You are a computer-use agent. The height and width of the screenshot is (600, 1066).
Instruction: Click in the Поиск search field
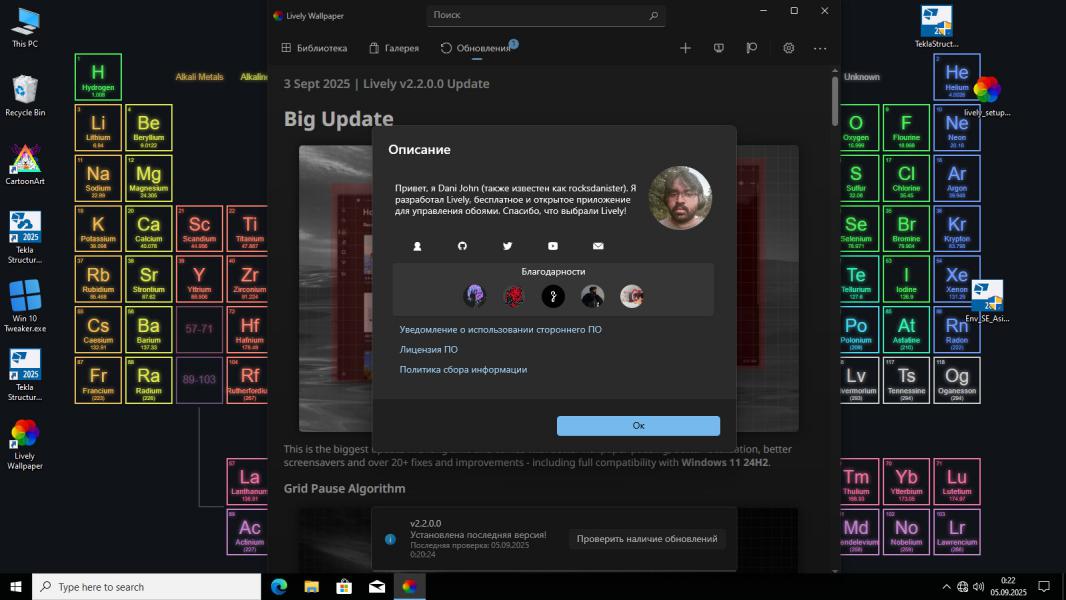click(535, 16)
